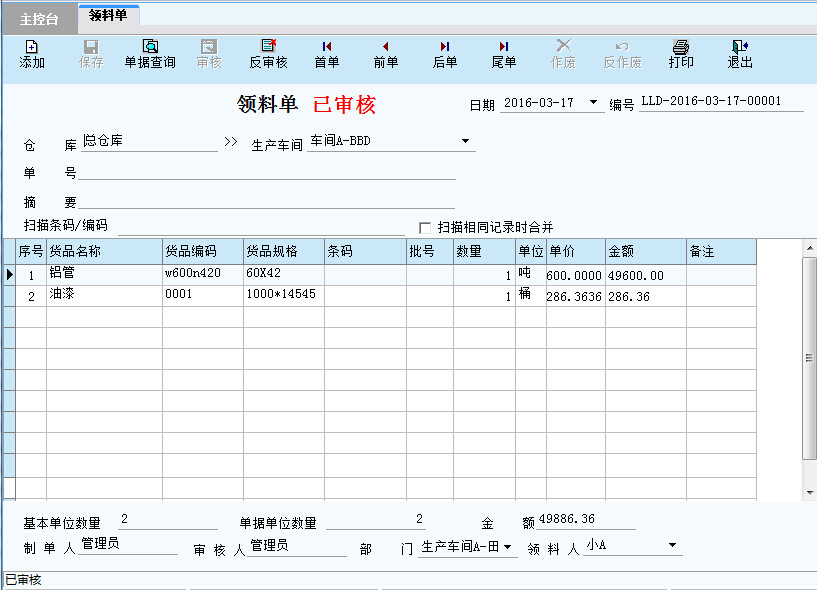Click the 286.3636 unit price cell
The image size is (817, 590).
(x=576, y=296)
